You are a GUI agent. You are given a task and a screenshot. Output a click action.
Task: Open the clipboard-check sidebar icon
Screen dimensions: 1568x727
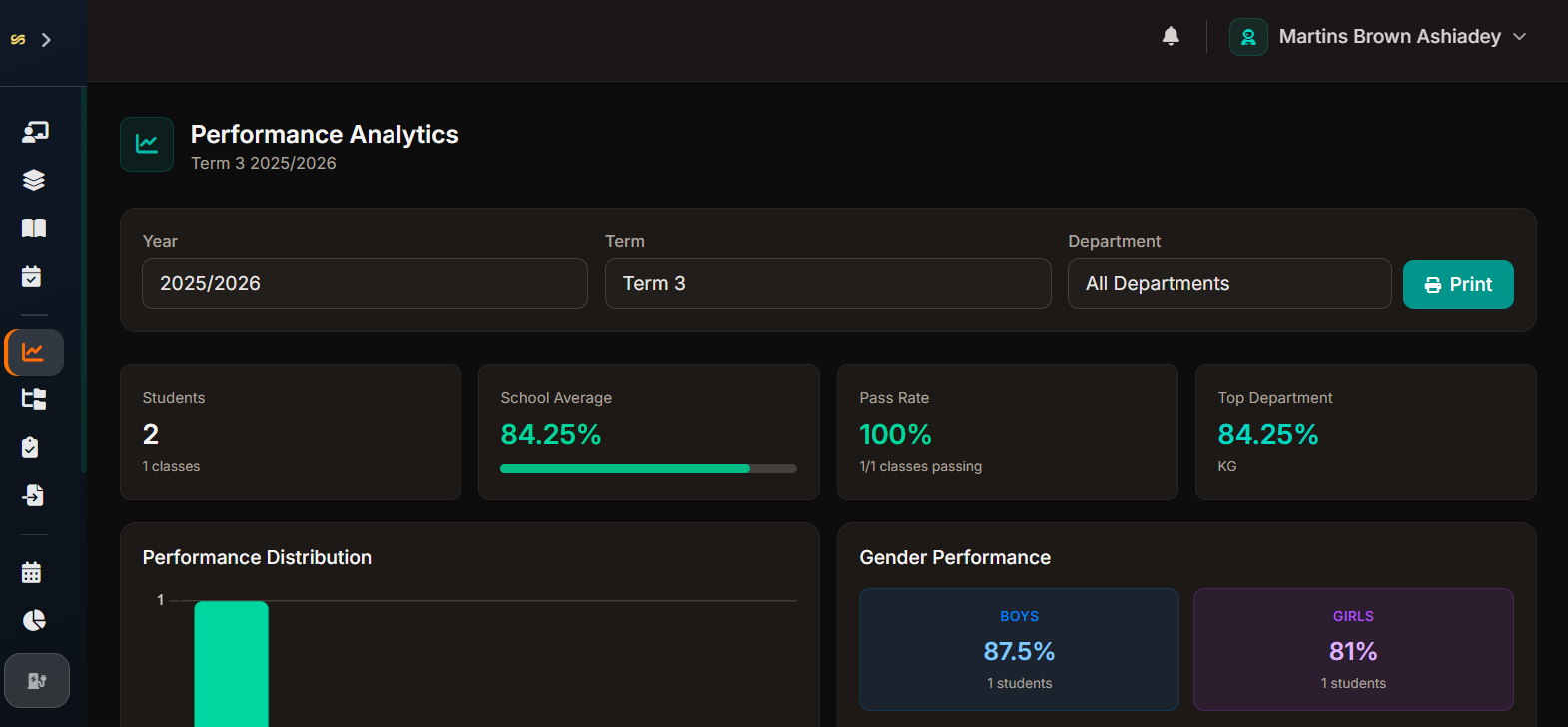pos(31,447)
